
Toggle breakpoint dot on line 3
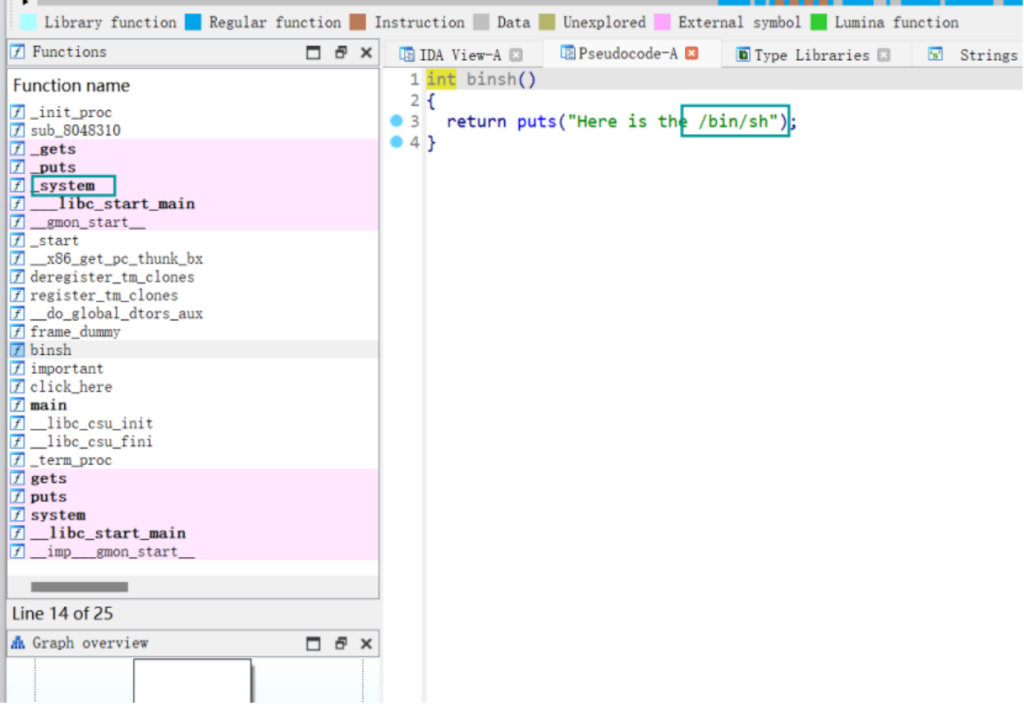(396, 121)
